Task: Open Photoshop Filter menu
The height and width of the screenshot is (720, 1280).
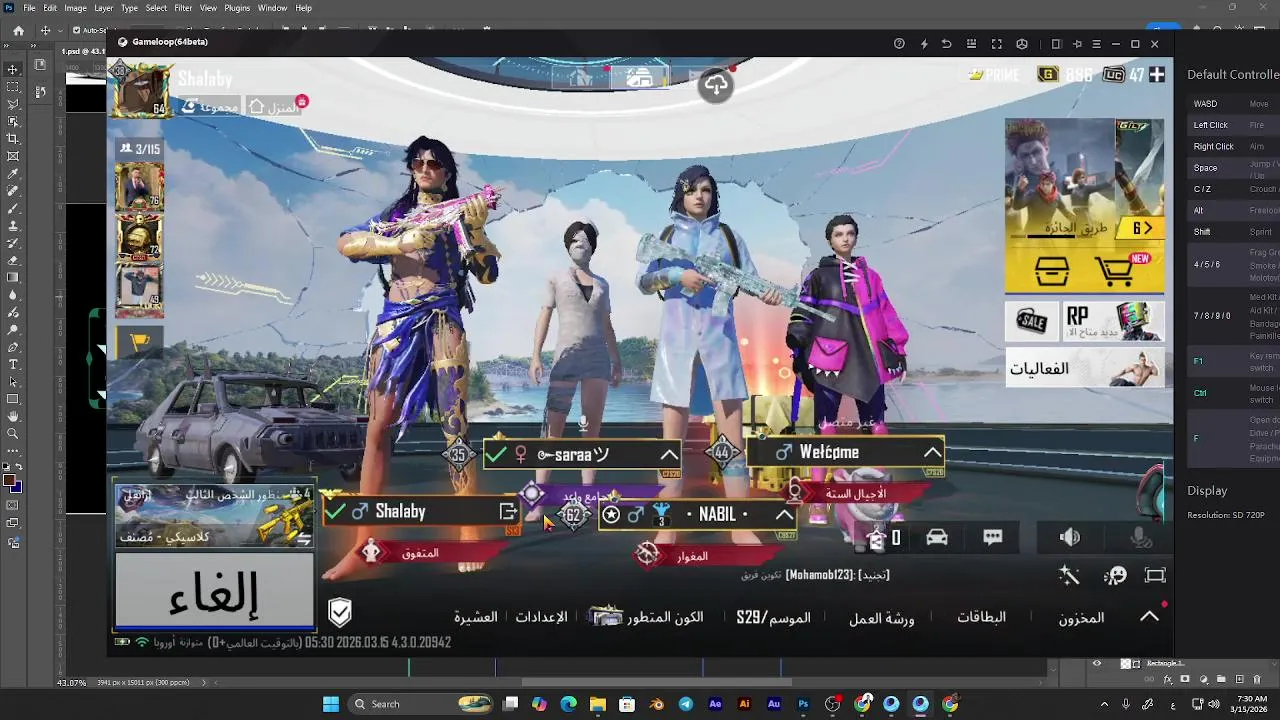Action: pyautogui.click(x=183, y=8)
